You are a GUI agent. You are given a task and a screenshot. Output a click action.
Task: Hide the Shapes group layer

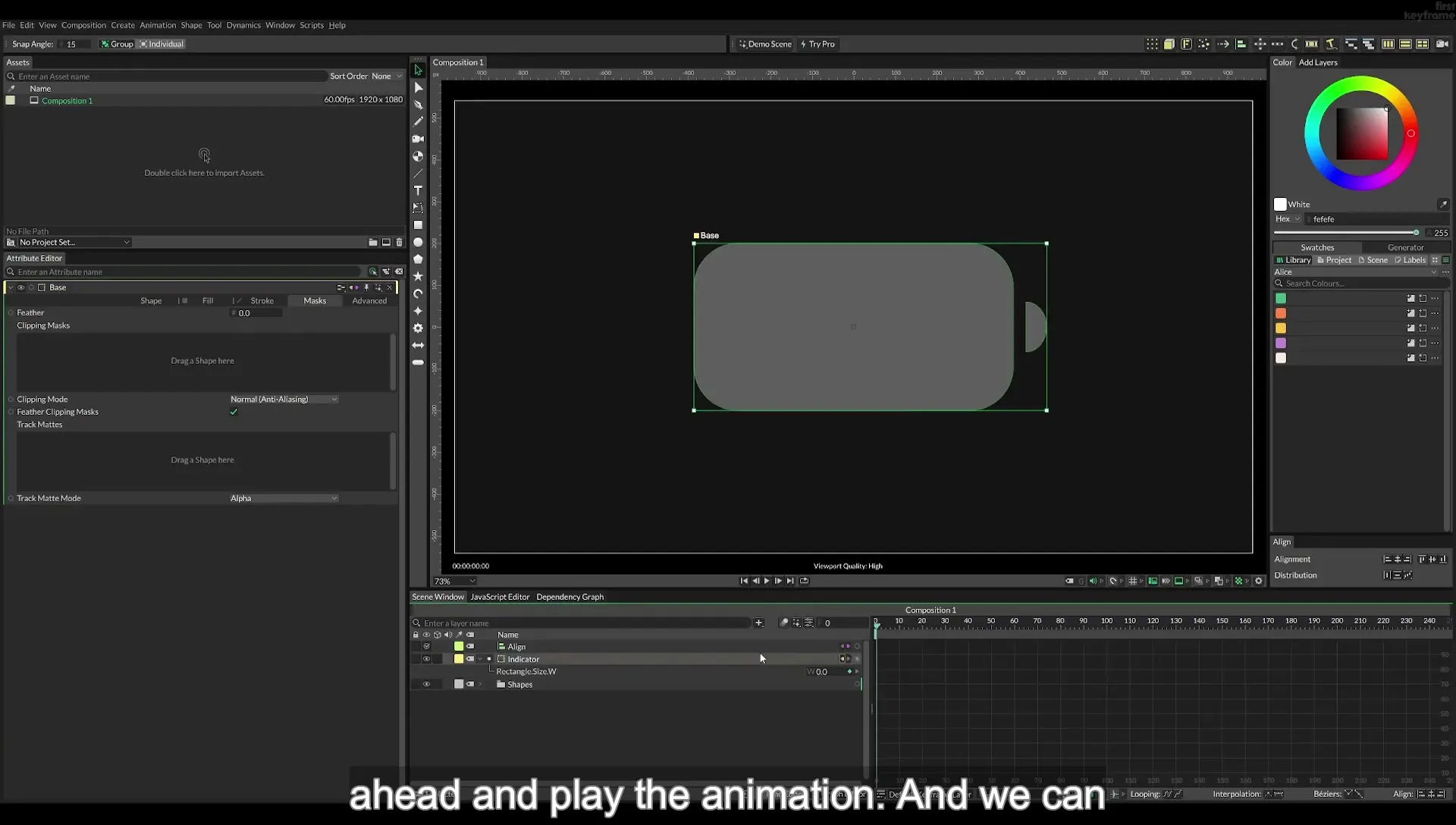(x=426, y=684)
